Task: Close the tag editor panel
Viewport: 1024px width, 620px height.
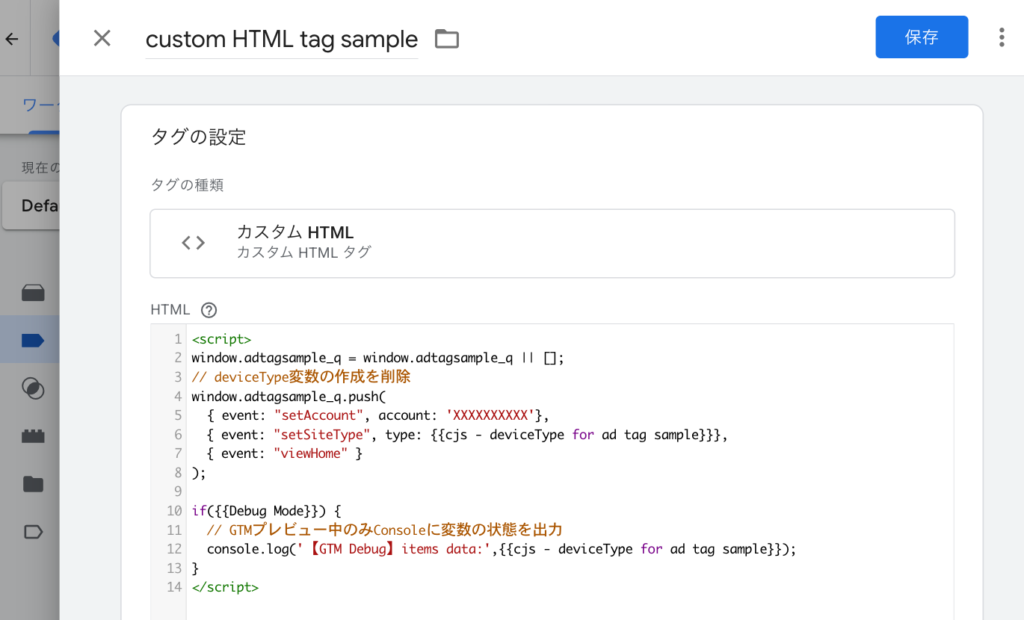Action: pos(102,38)
